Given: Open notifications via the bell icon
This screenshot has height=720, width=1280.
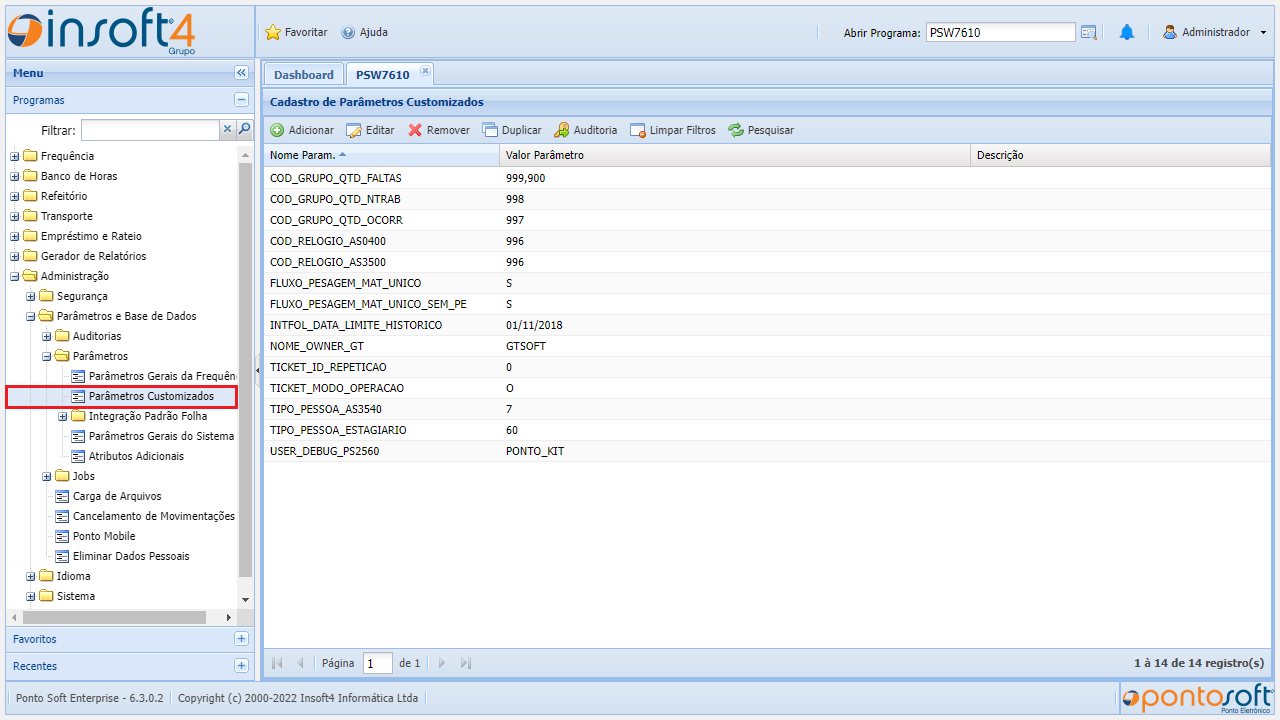Looking at the screenshot, I should 1127,31.
